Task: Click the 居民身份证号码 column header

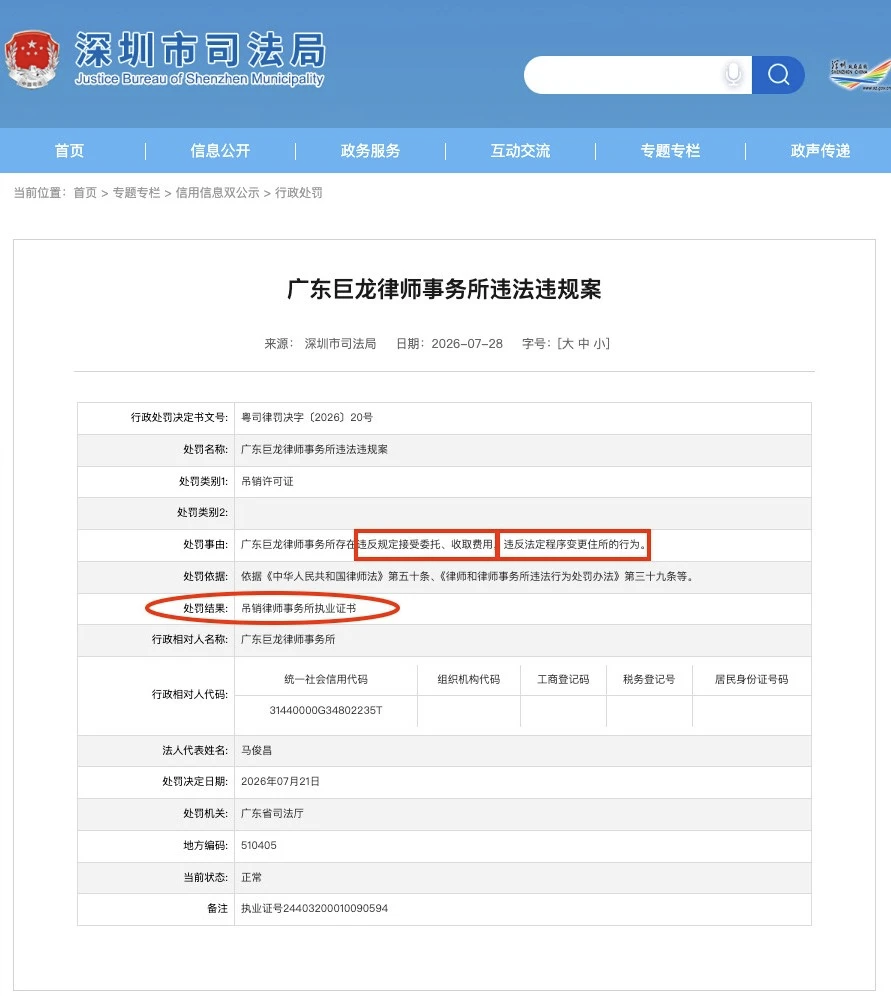Action: click(751, 679)
